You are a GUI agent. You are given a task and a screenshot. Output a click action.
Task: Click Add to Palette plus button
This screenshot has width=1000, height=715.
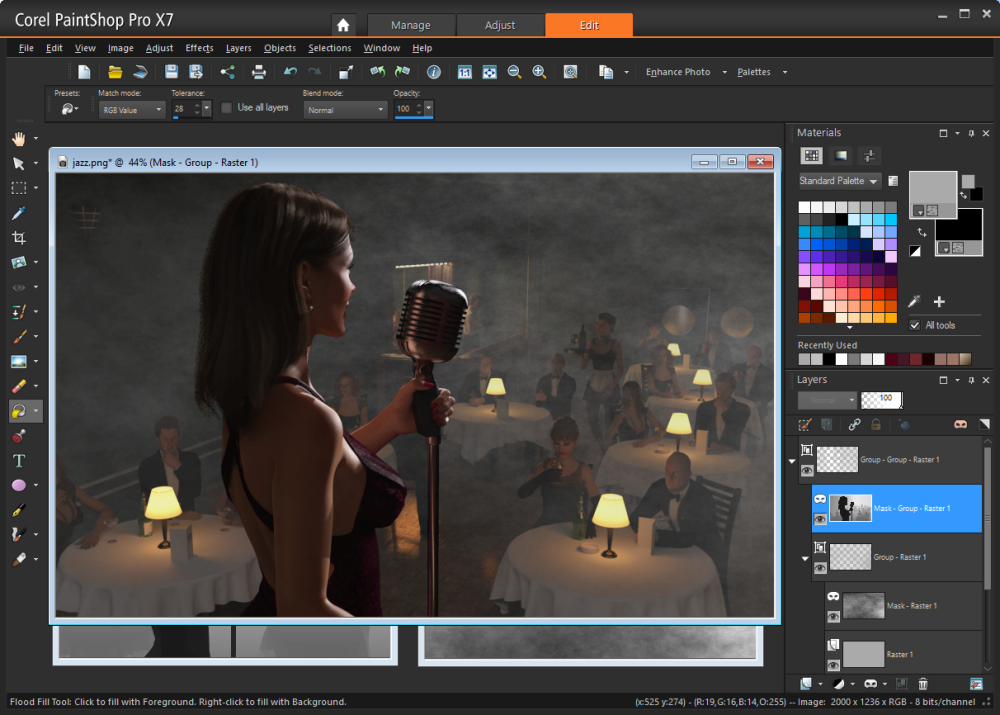tap(939, 302)
